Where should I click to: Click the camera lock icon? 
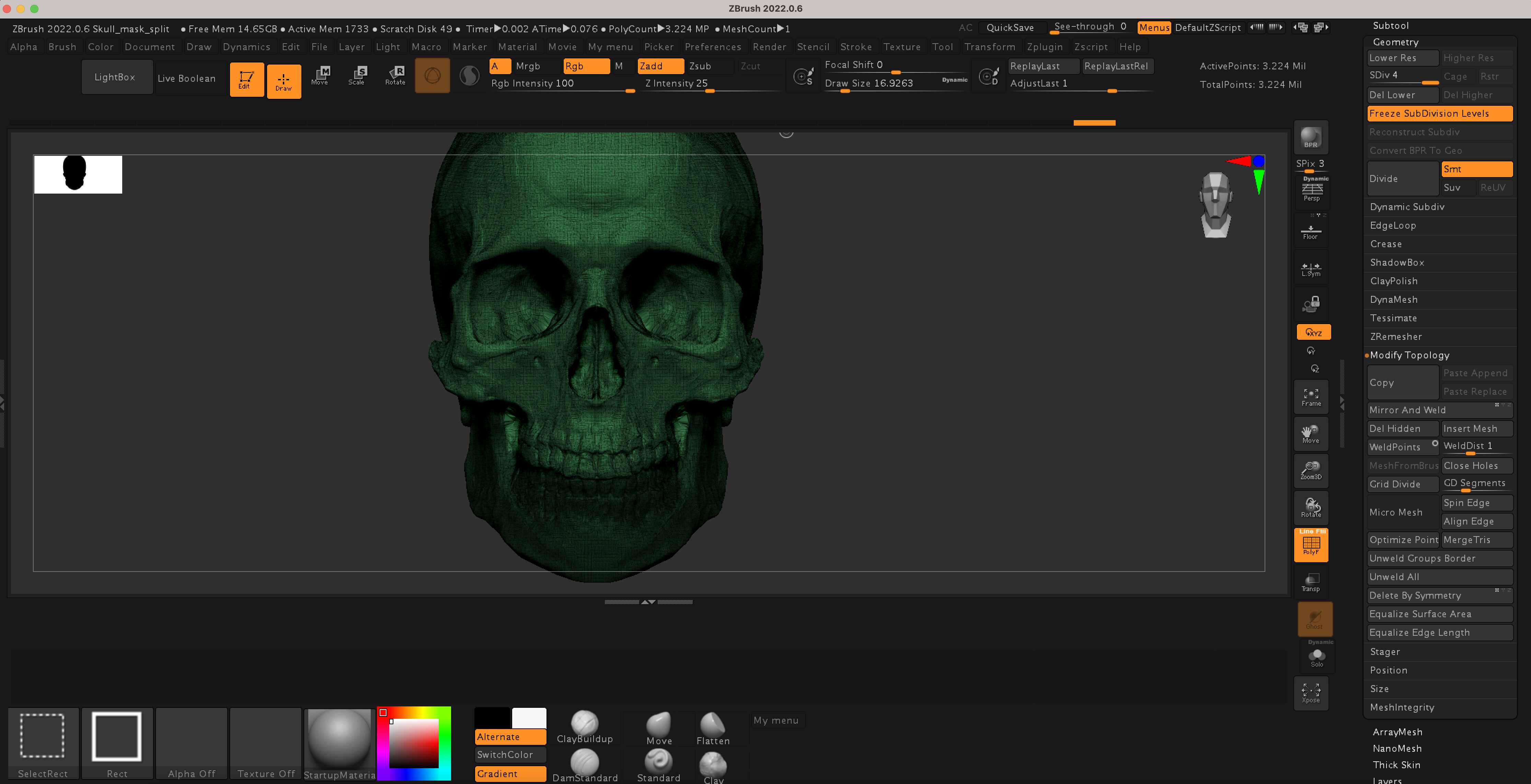point(1311,305)
